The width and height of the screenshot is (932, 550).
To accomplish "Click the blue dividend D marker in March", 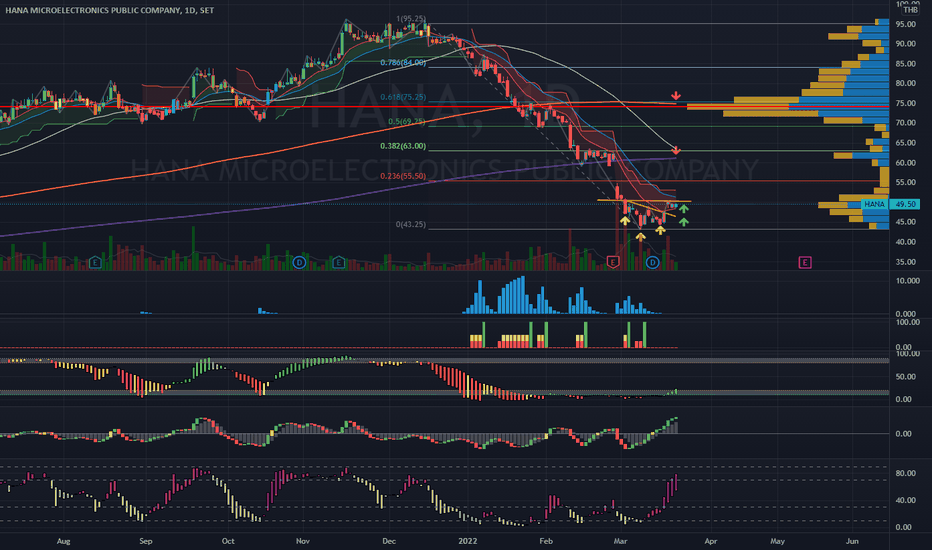I will 652,262.
